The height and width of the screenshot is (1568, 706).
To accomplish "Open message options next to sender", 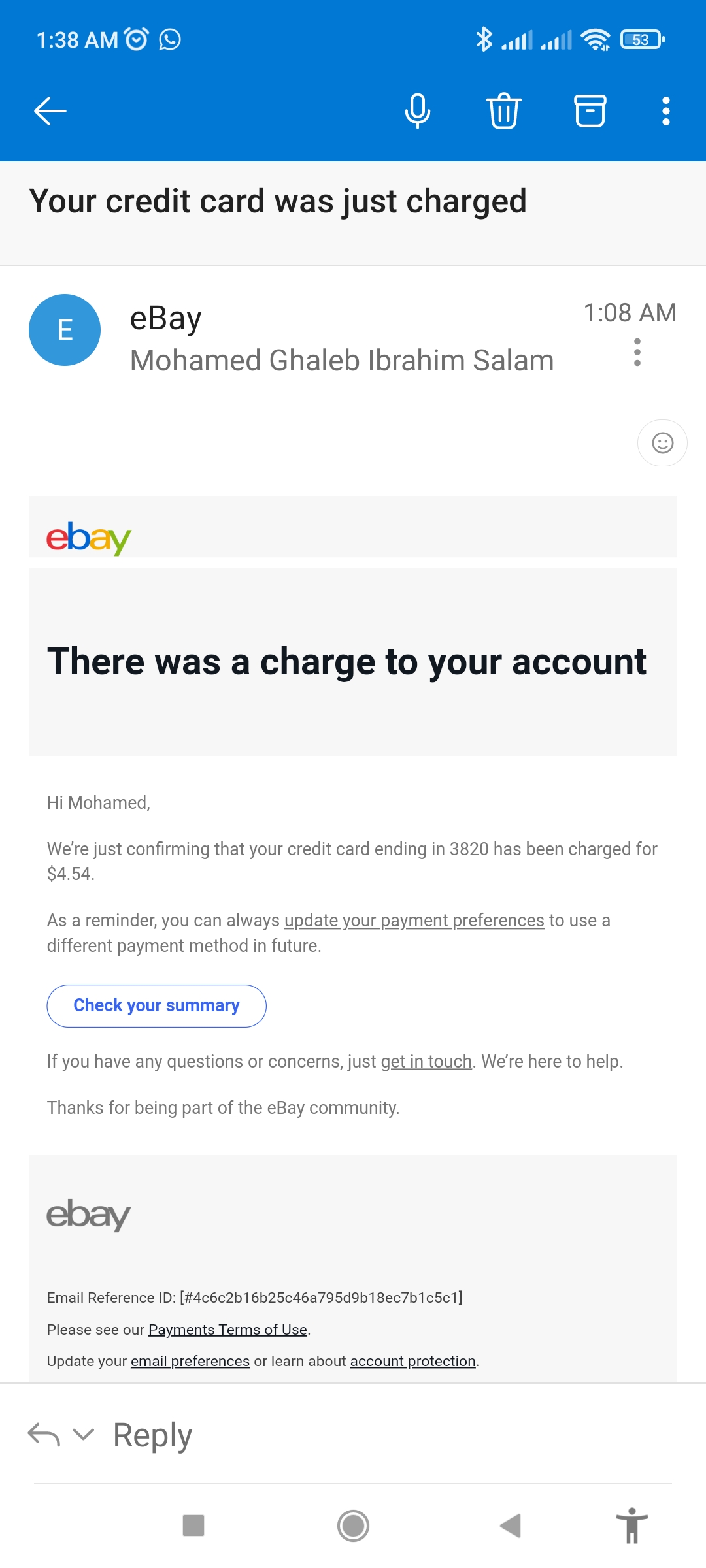I will [x=637, y=352].
